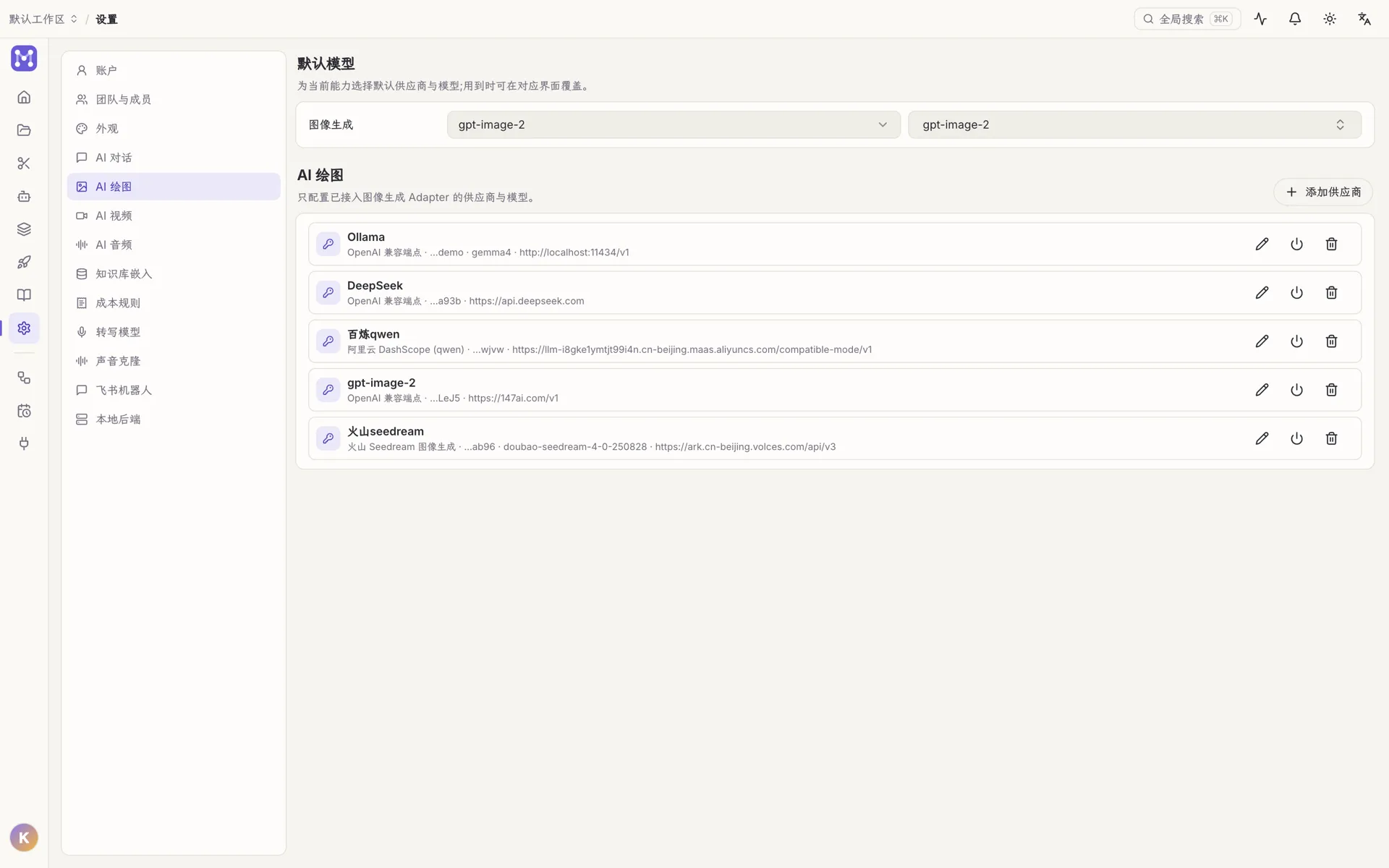Image resolution: width=1389 pixels, height=868 pixels.
Task: Open the 账户 settings section
Action: [174, 70]
